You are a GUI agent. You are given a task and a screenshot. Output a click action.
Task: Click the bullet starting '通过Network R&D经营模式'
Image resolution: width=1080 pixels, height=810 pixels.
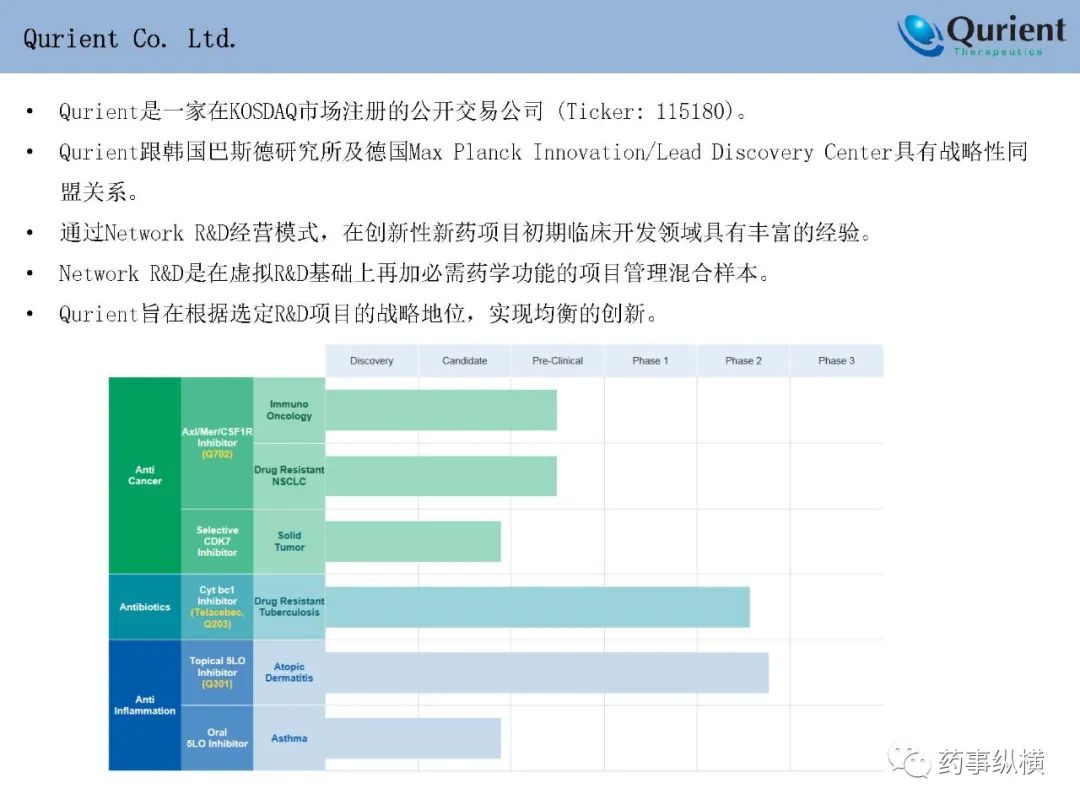click(466, 233)
